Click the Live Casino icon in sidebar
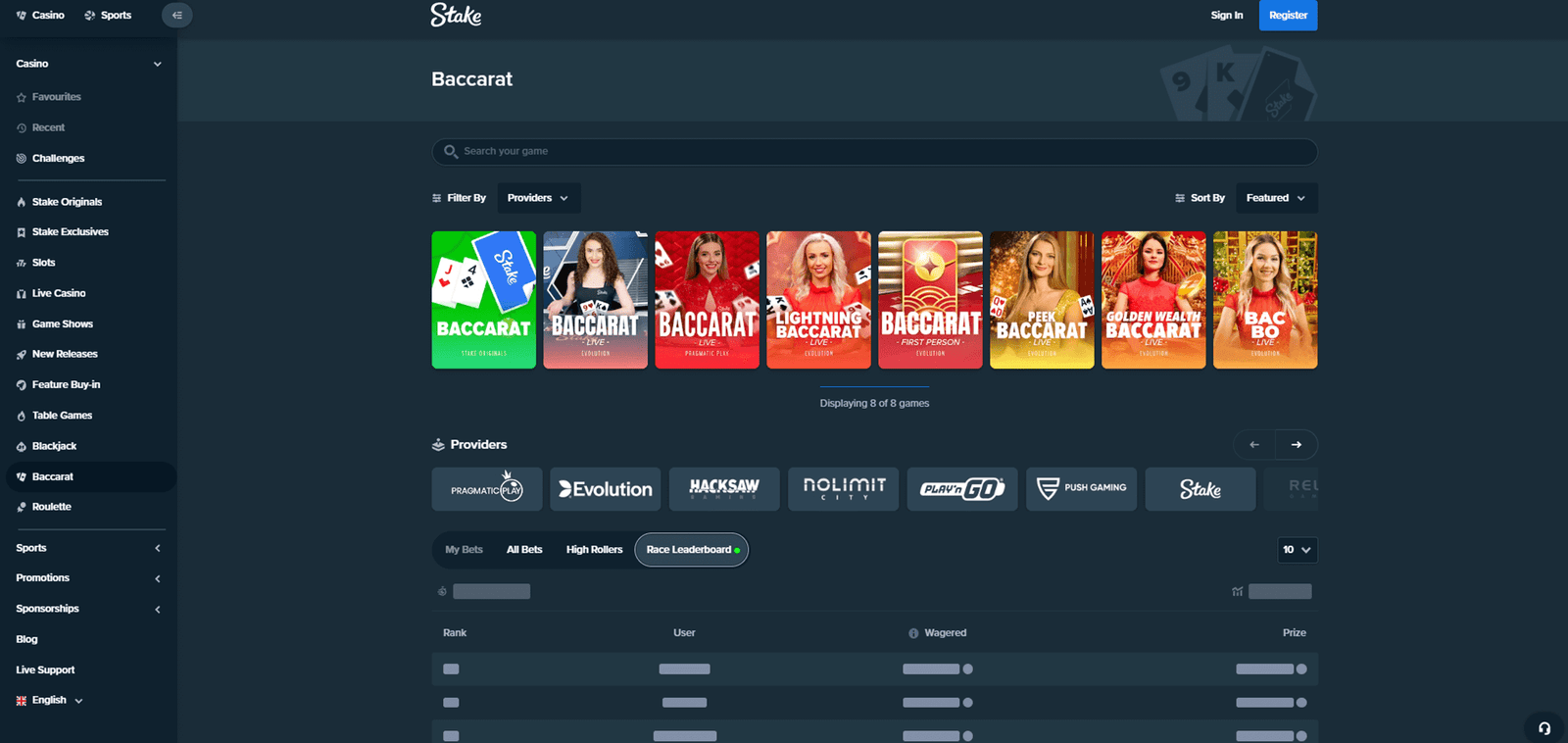This screenshot has height=743, width=1568. tap(22, 294)
